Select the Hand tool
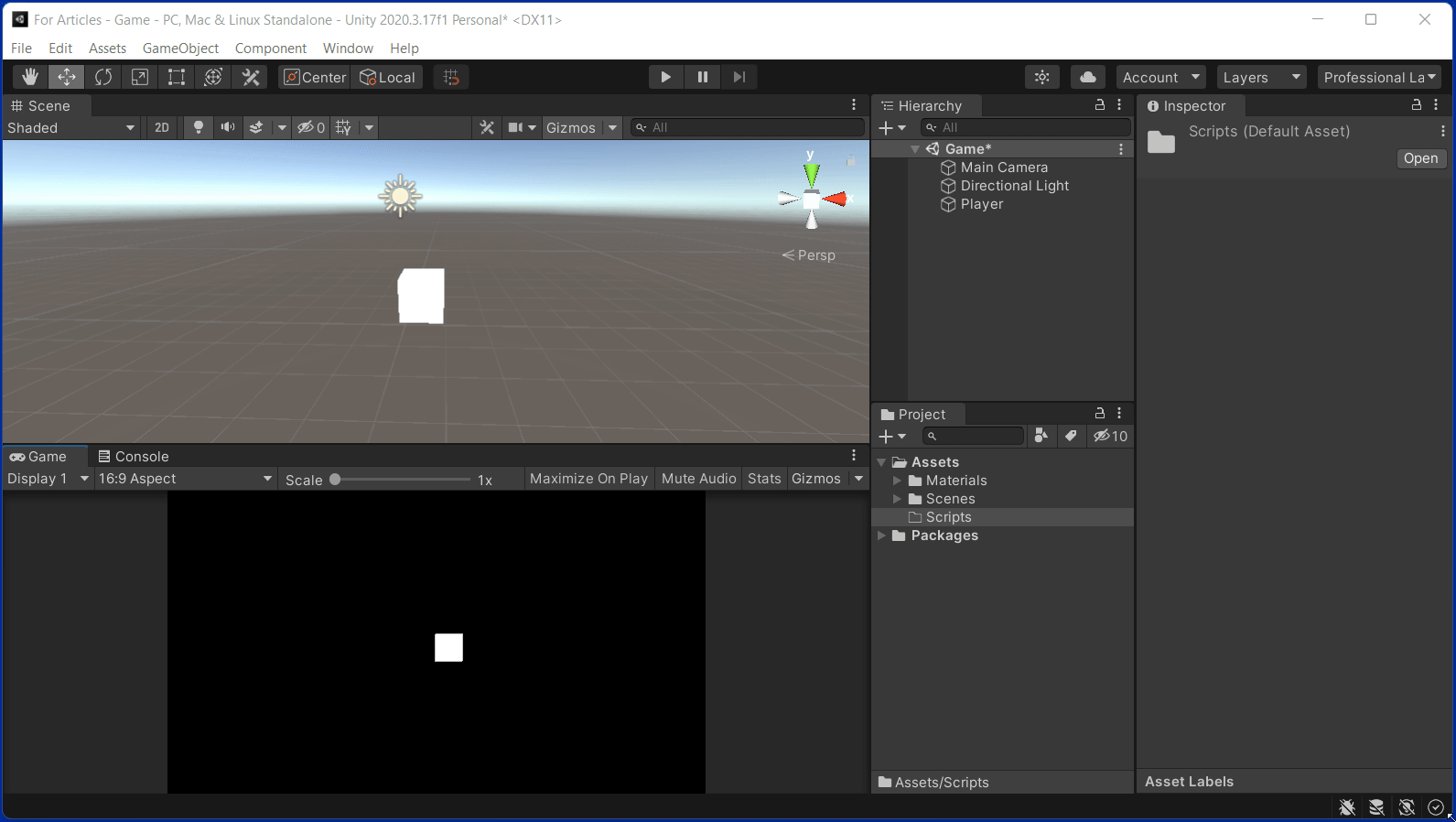This screenshot has width=1456, height=822. [x=30, y=77]
